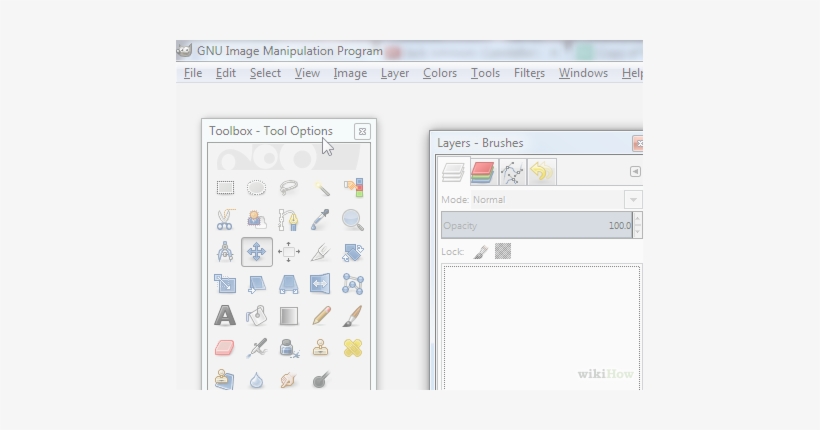Switch to the Layers tab

click(x=453, y=172)
